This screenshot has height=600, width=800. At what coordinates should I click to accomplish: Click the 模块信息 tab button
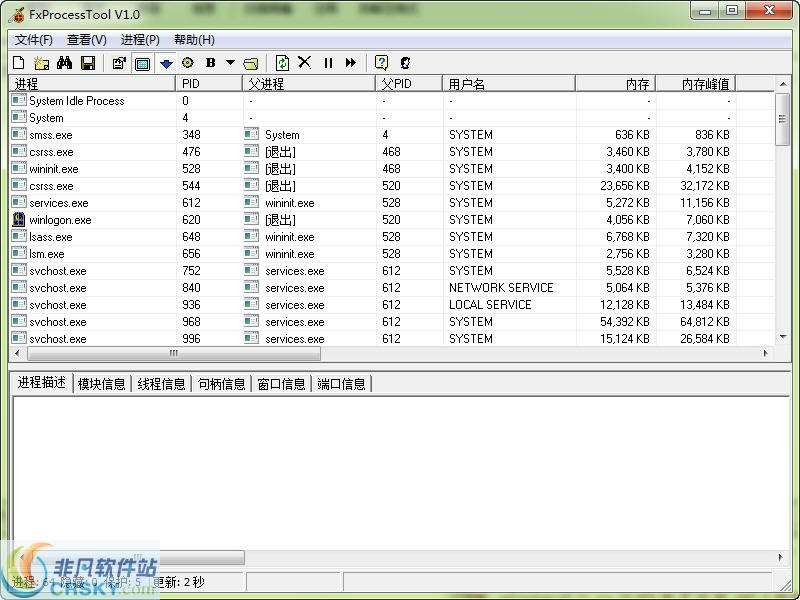[101, 383]
